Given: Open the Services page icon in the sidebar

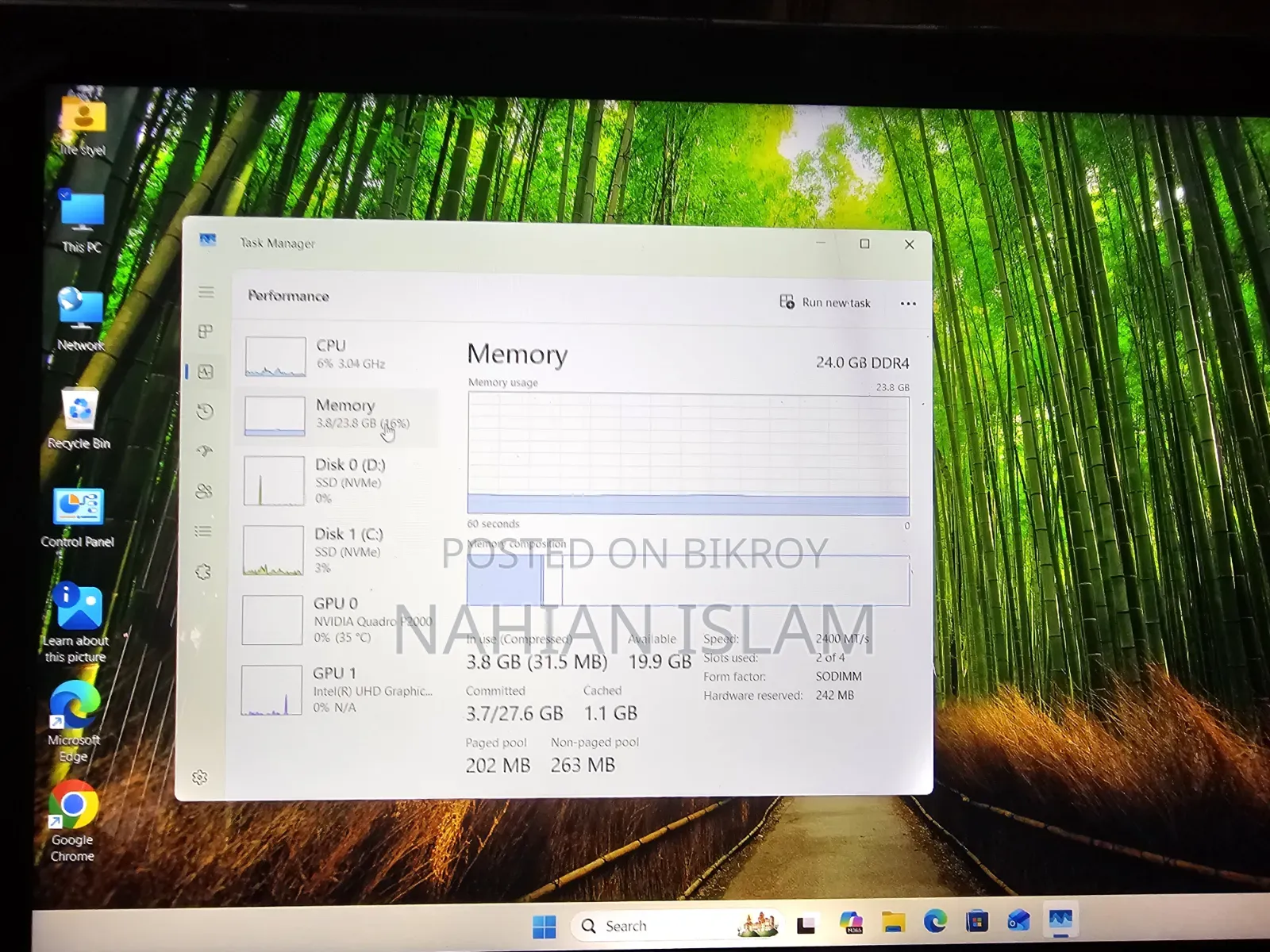Looking at the screenshot, I should [x=203, y=571].
